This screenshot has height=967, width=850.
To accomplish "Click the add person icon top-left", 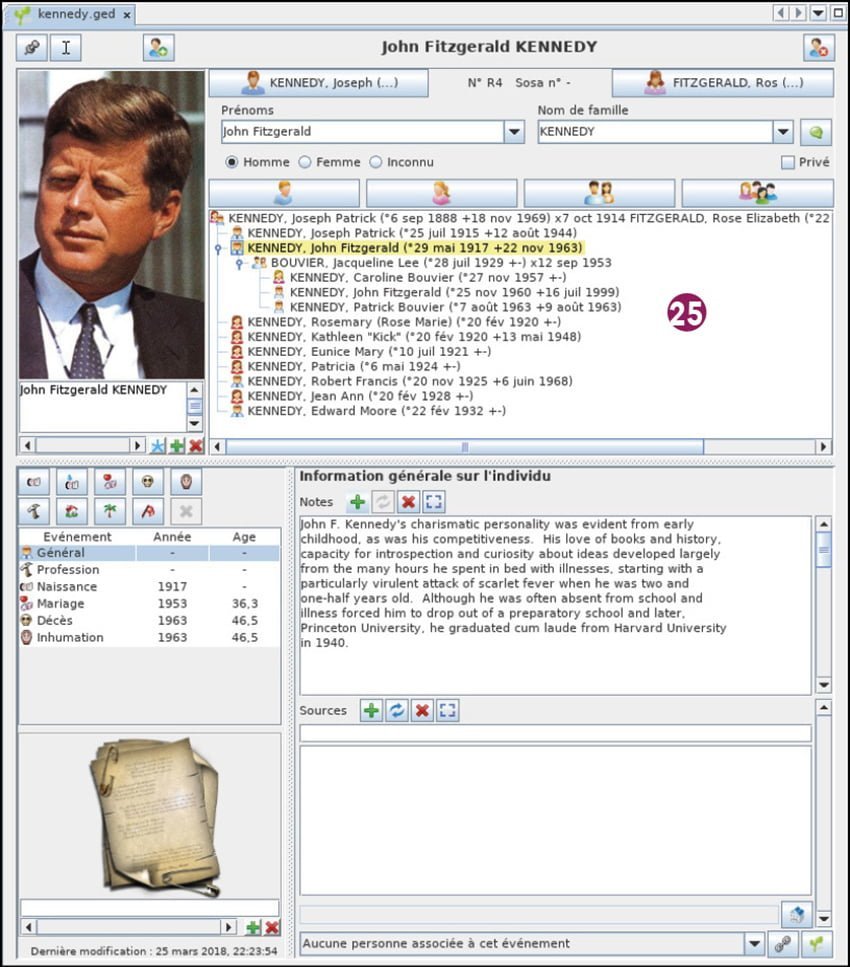I will (x=158, y=47).
